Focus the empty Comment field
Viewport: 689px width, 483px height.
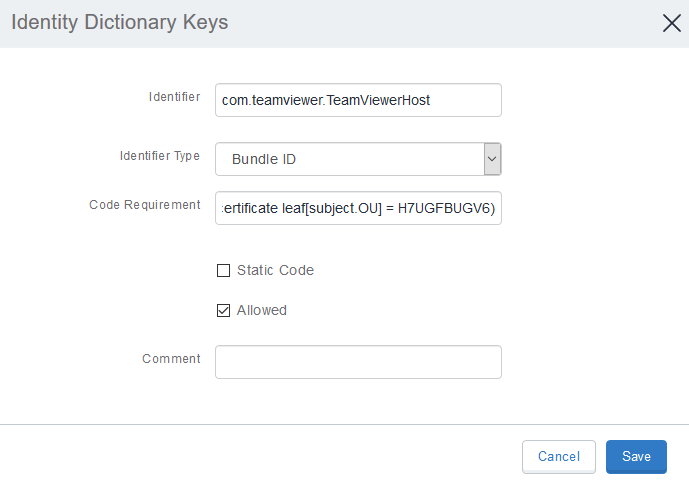(358, 362)
